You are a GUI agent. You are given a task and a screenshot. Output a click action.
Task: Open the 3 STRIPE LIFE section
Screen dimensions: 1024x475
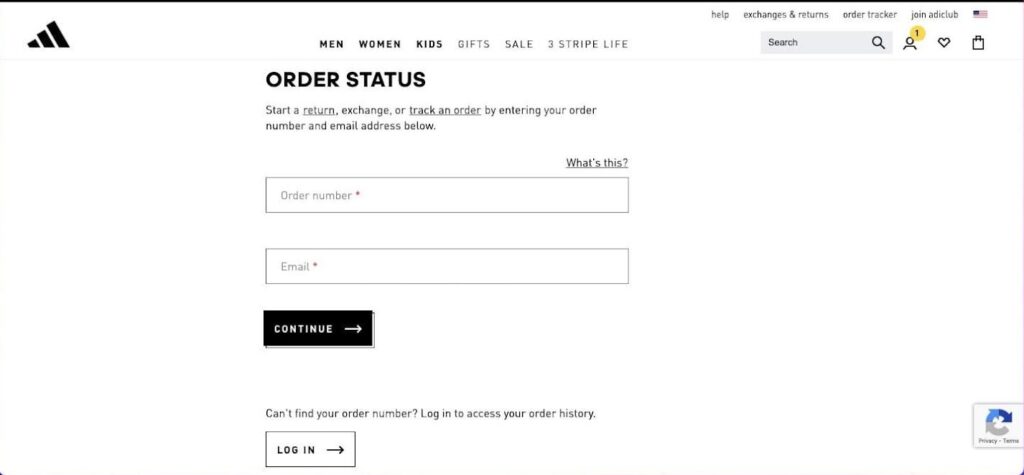click(588, 44)
